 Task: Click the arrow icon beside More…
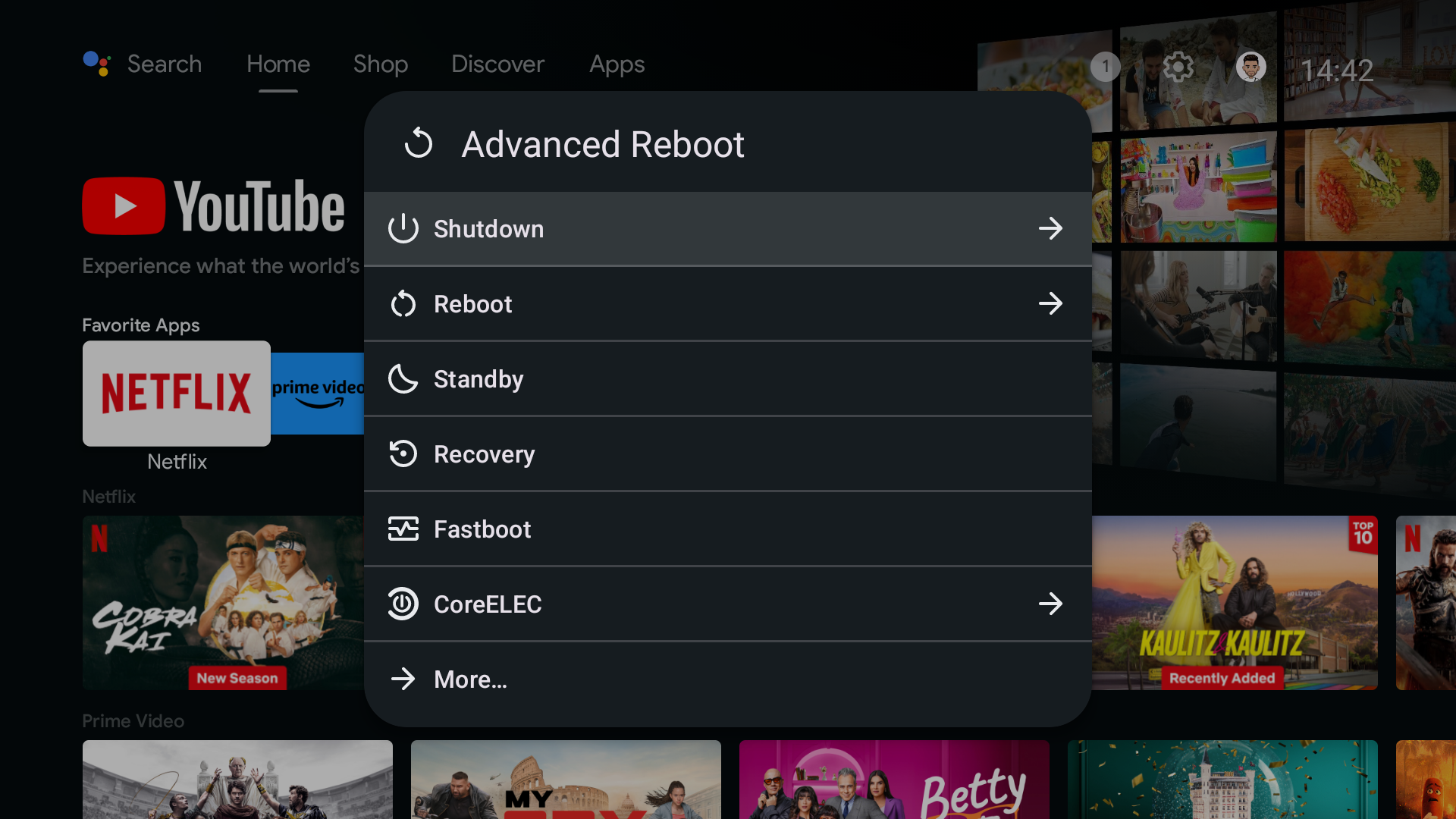click(403, 679)
